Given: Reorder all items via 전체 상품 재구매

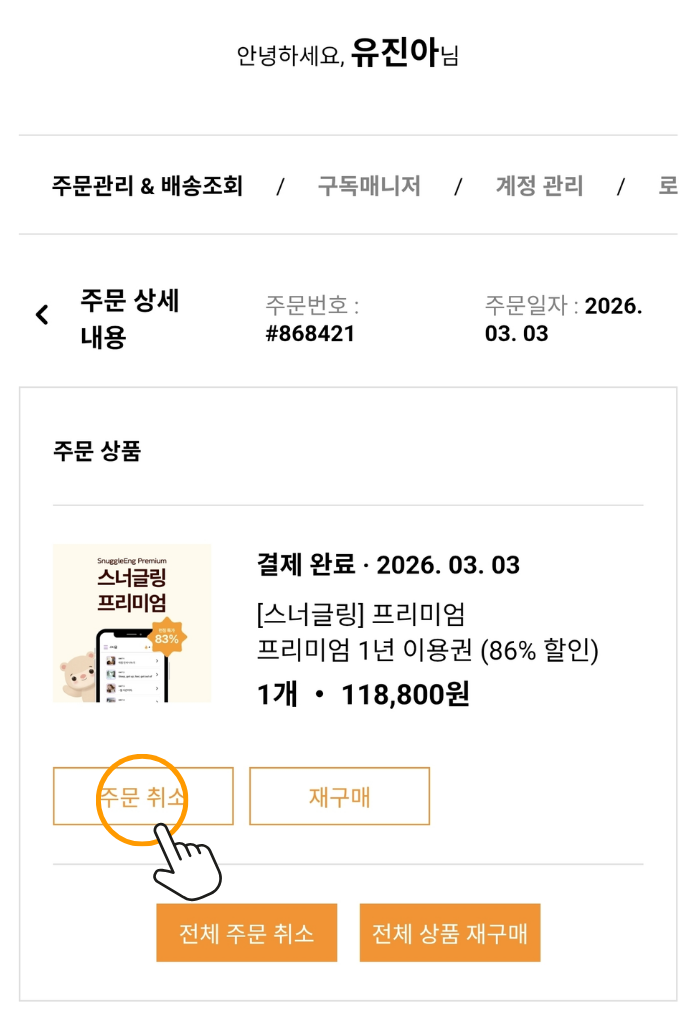Looking at the screenshot, I should pyautogui.click(x=450, y=933).
